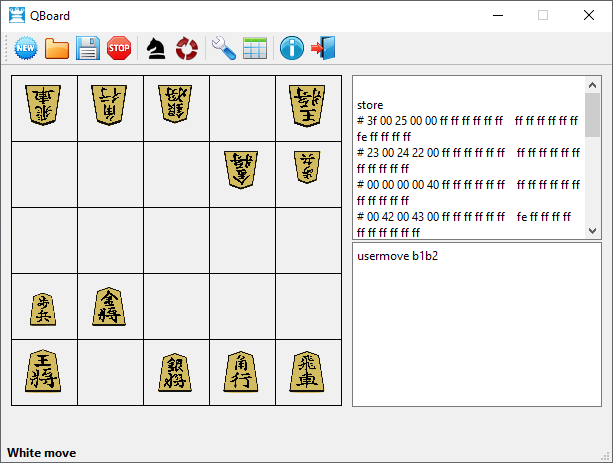Image resolution: width=613 pixels, height=463 pixels.
Task: Select the upright bishop piece
Action: tap(241, 371)
